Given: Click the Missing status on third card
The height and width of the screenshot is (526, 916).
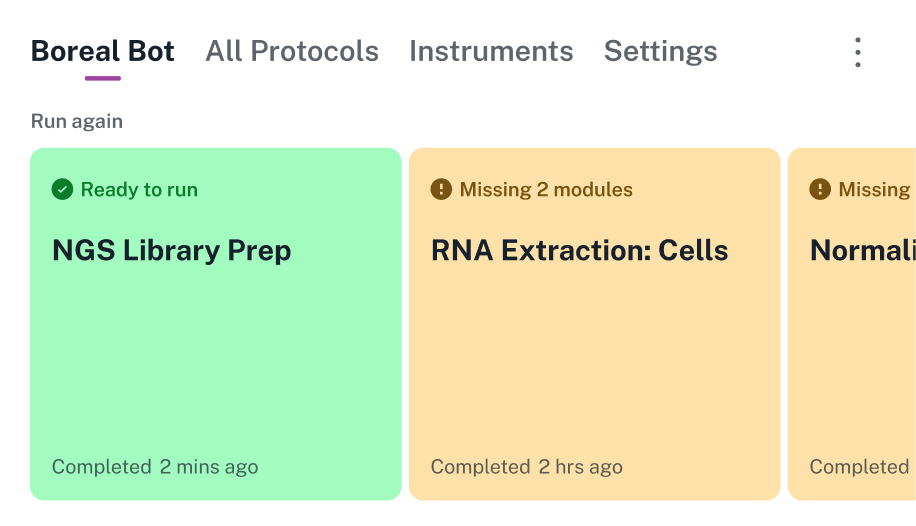Looking at the screenshot, I should [874, 189].
